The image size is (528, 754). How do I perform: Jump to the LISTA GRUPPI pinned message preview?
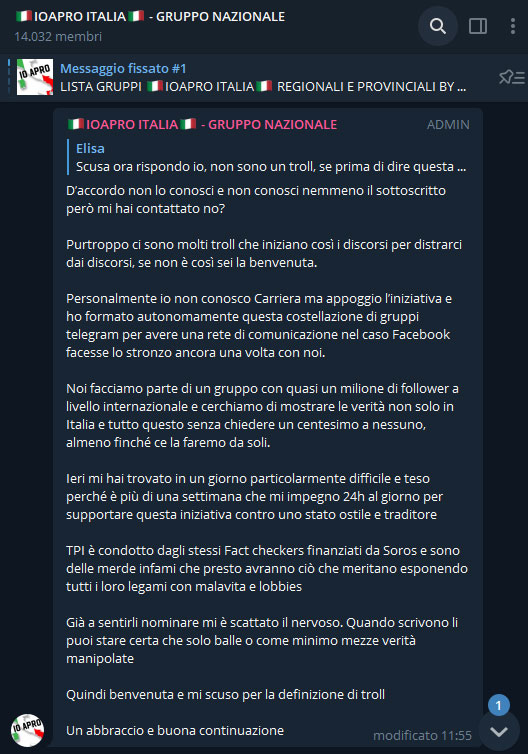263,87
